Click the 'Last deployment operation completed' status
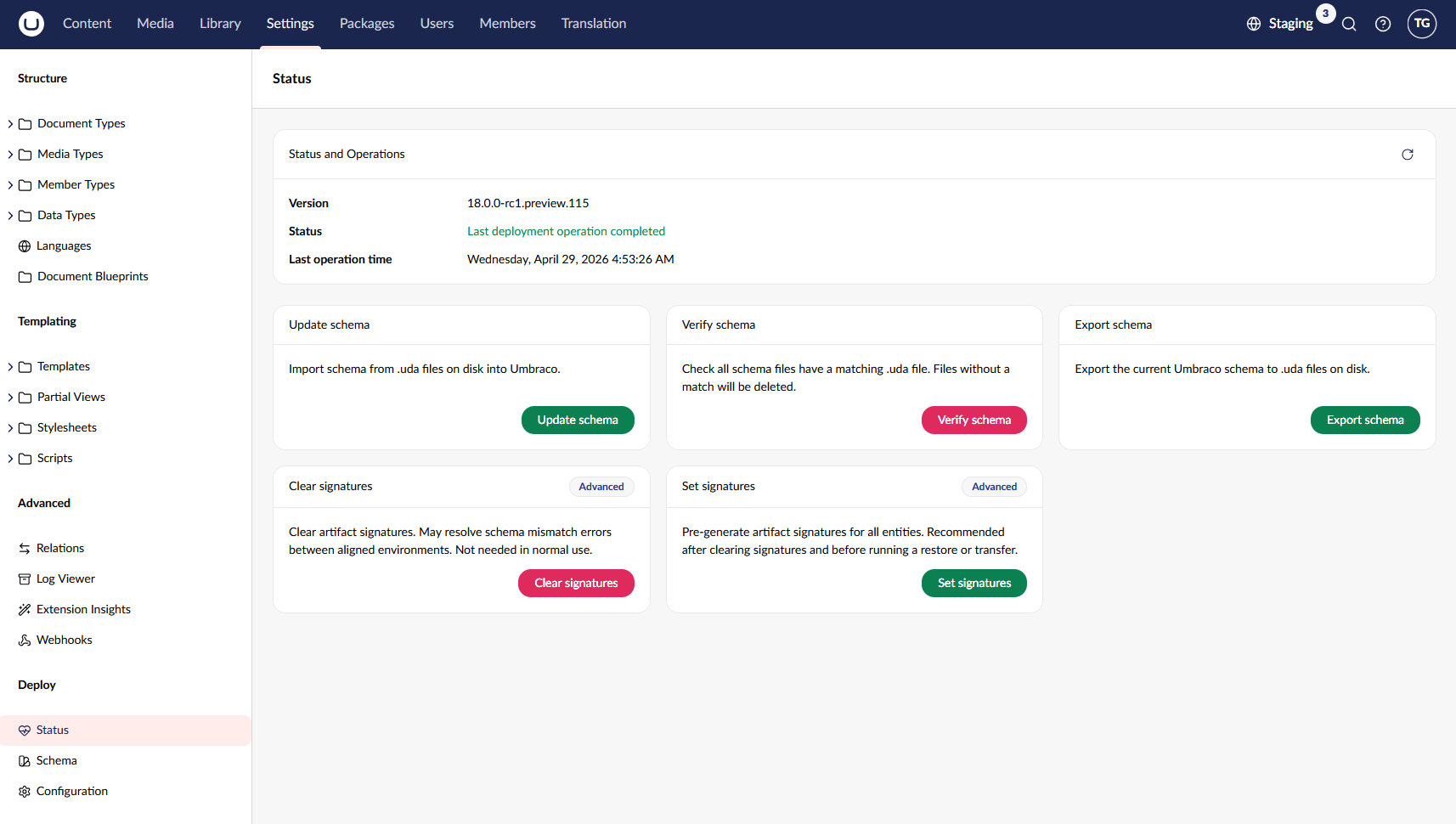The height and width of the screenshot is (824, 1456). [566, 231]
